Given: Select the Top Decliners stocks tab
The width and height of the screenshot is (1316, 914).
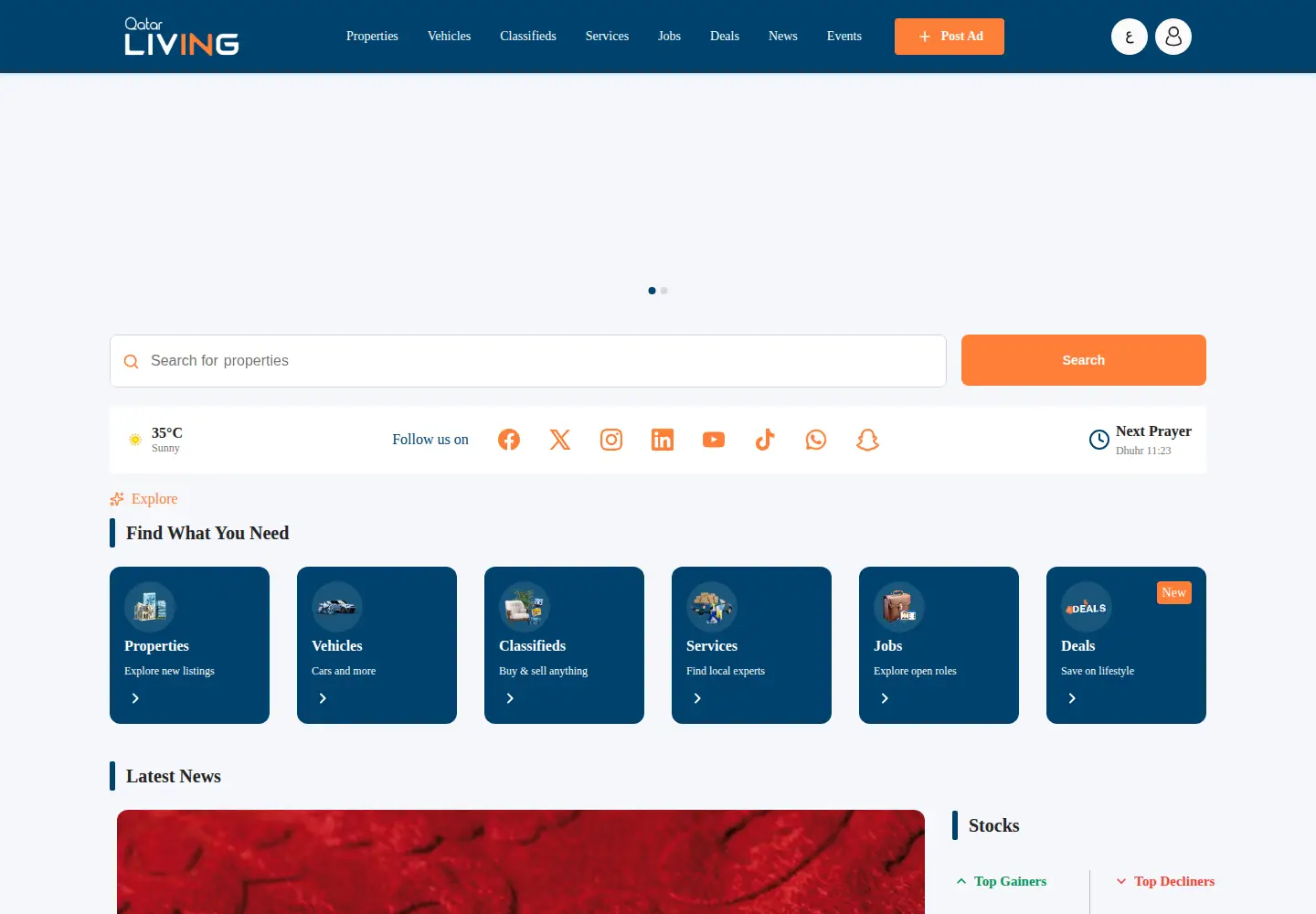Looking at the screenshot, I should 1165,881.
